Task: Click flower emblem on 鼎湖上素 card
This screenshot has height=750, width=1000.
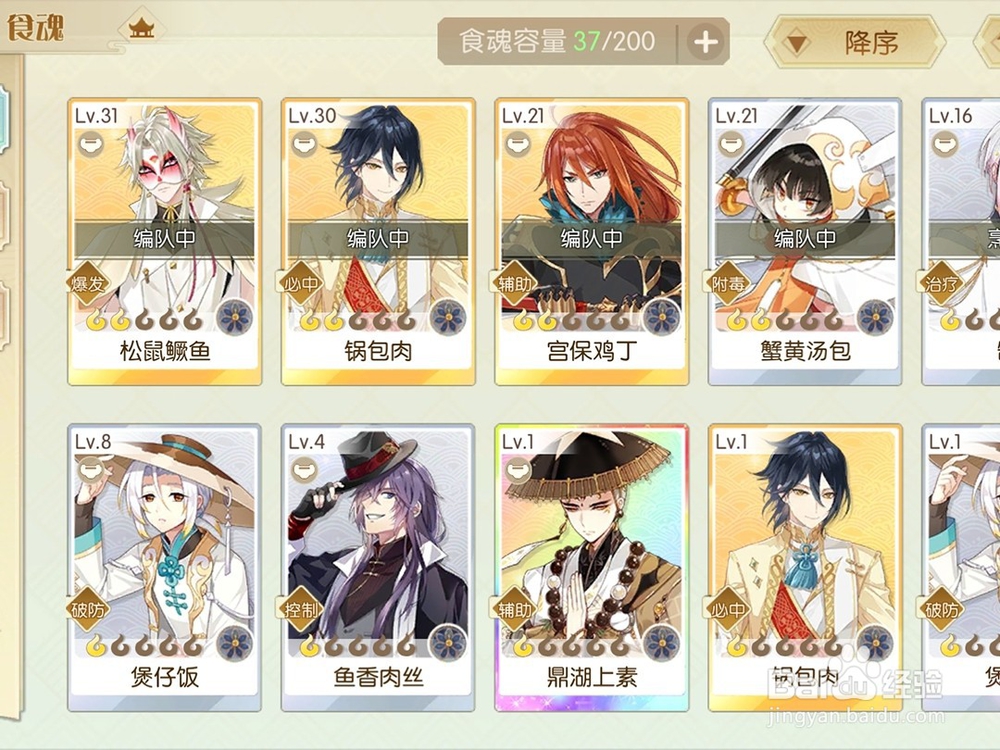Action: tap(661, 643)
